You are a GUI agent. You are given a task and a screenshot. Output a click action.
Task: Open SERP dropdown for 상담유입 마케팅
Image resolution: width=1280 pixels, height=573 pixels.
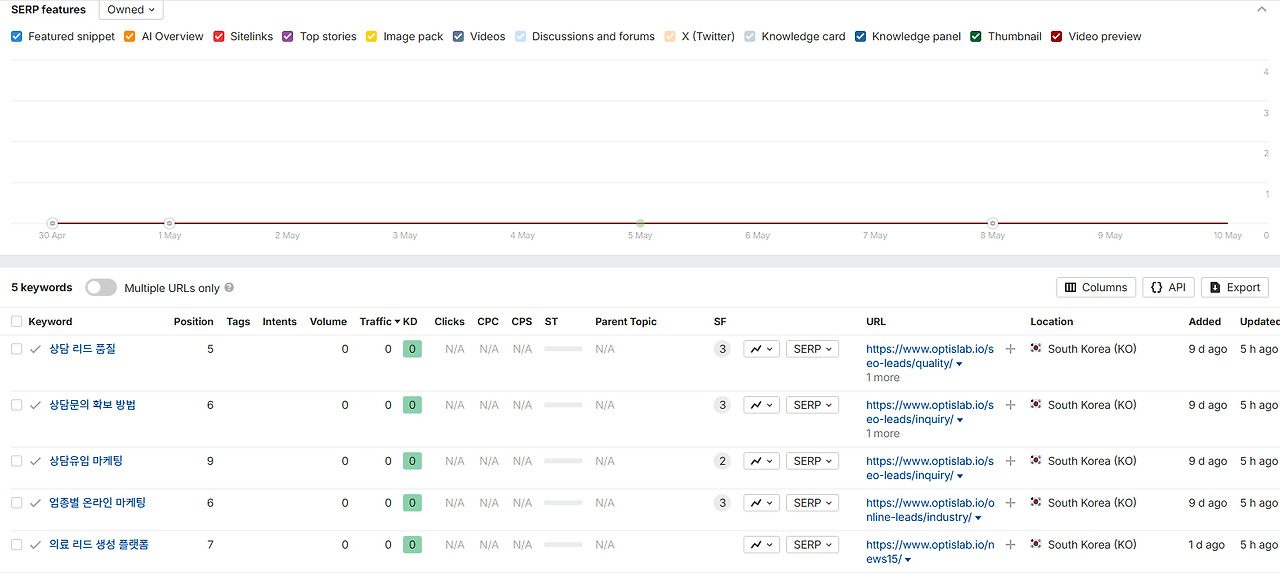[x=812, y=461]
